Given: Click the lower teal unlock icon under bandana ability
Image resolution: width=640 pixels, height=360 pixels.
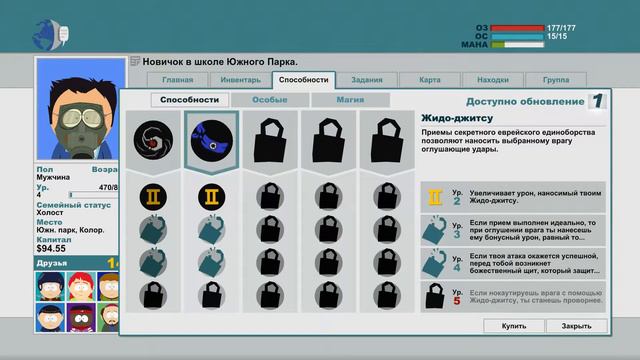Looking at the screenshot, I should pyautogui.click(x=211, y=263).
